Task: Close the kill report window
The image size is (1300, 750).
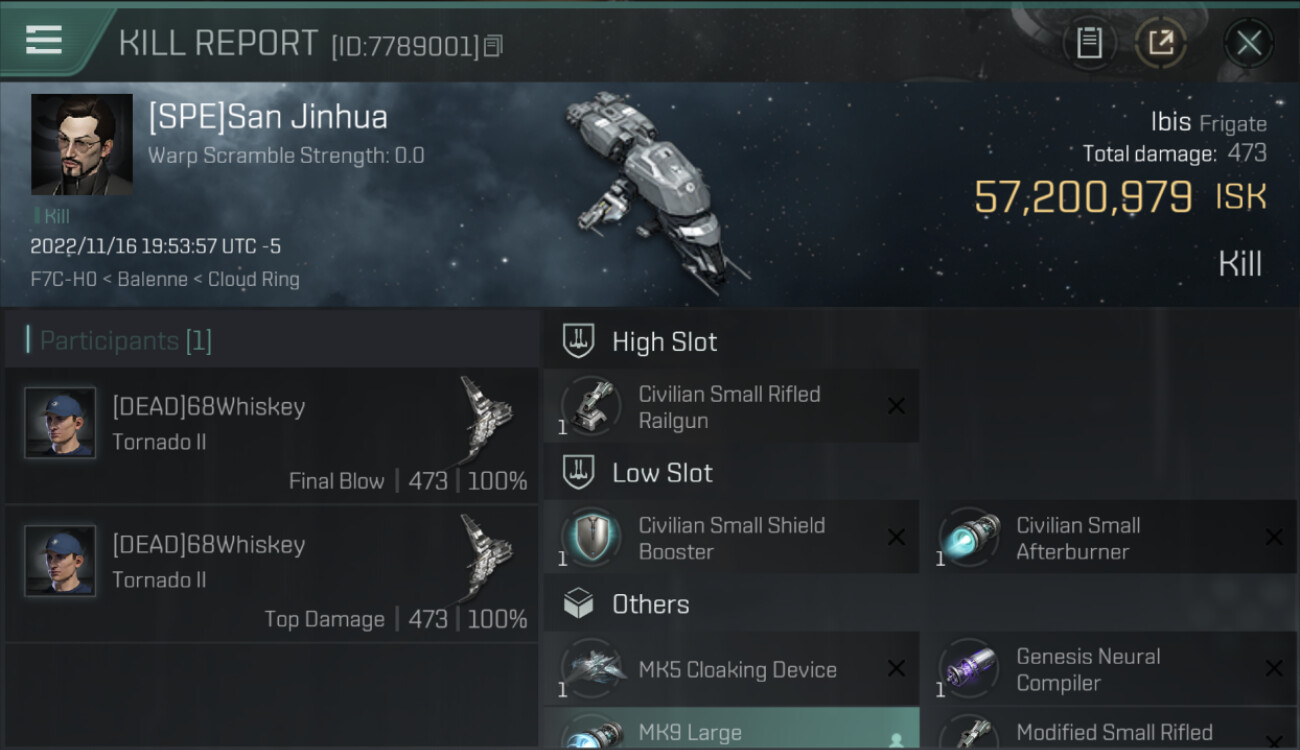Action: tap(1249, 42)
